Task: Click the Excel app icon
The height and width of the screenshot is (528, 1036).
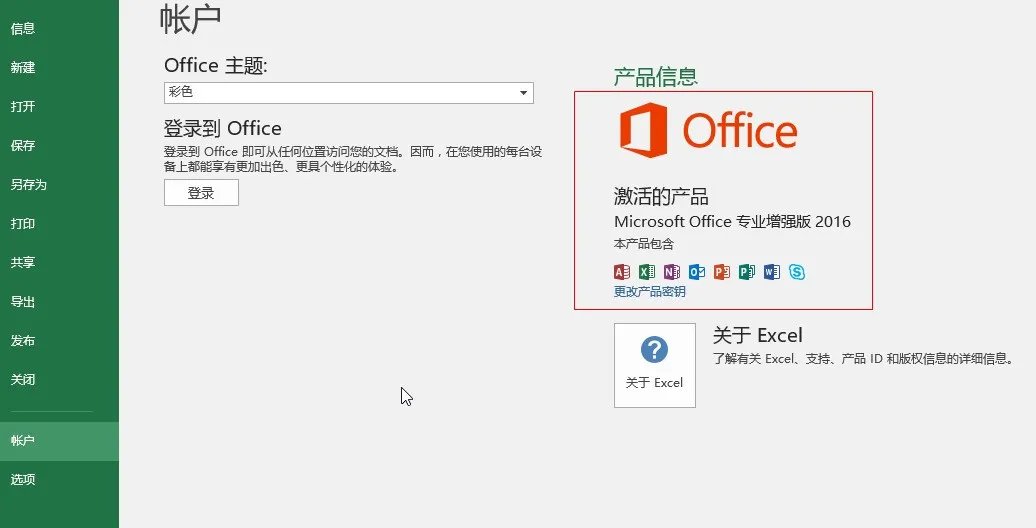Action: pos(647,272)
